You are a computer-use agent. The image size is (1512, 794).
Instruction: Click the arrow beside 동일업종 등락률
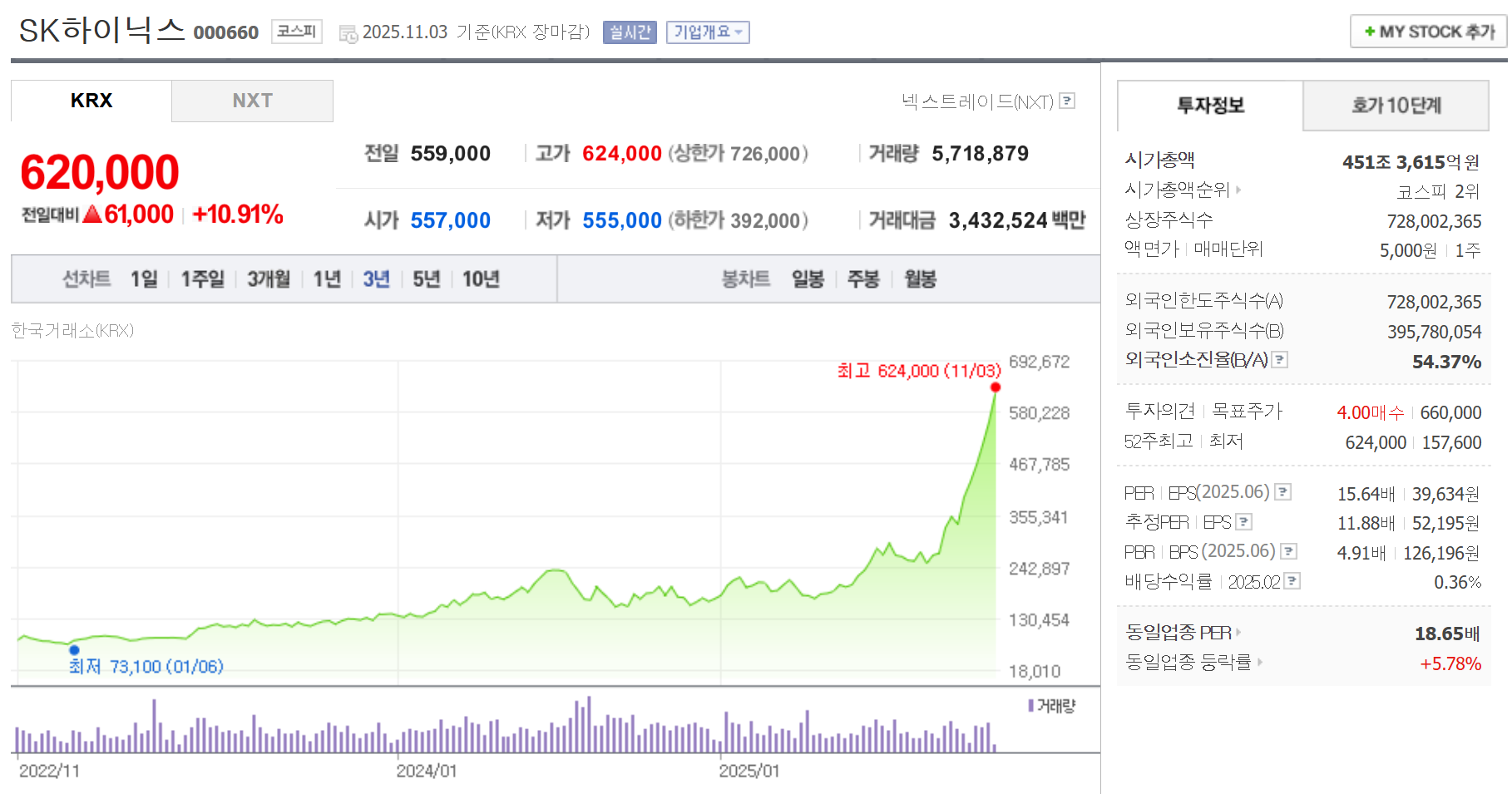1260,662
